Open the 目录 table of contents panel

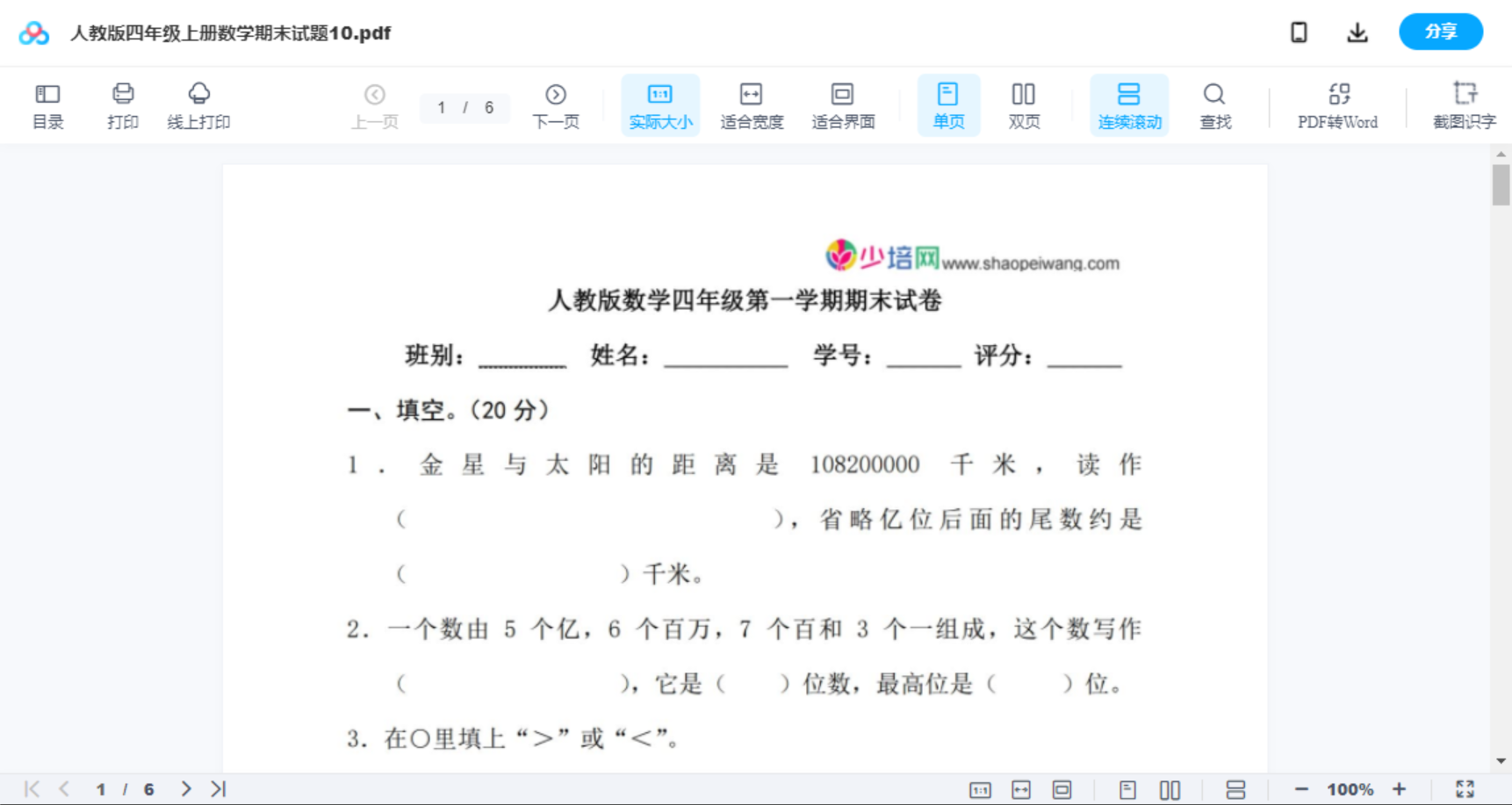coord(47,104)
